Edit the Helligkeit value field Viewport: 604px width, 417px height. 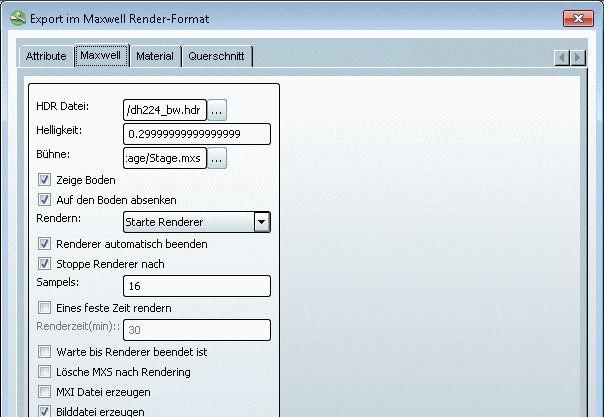tap(197, 134)
